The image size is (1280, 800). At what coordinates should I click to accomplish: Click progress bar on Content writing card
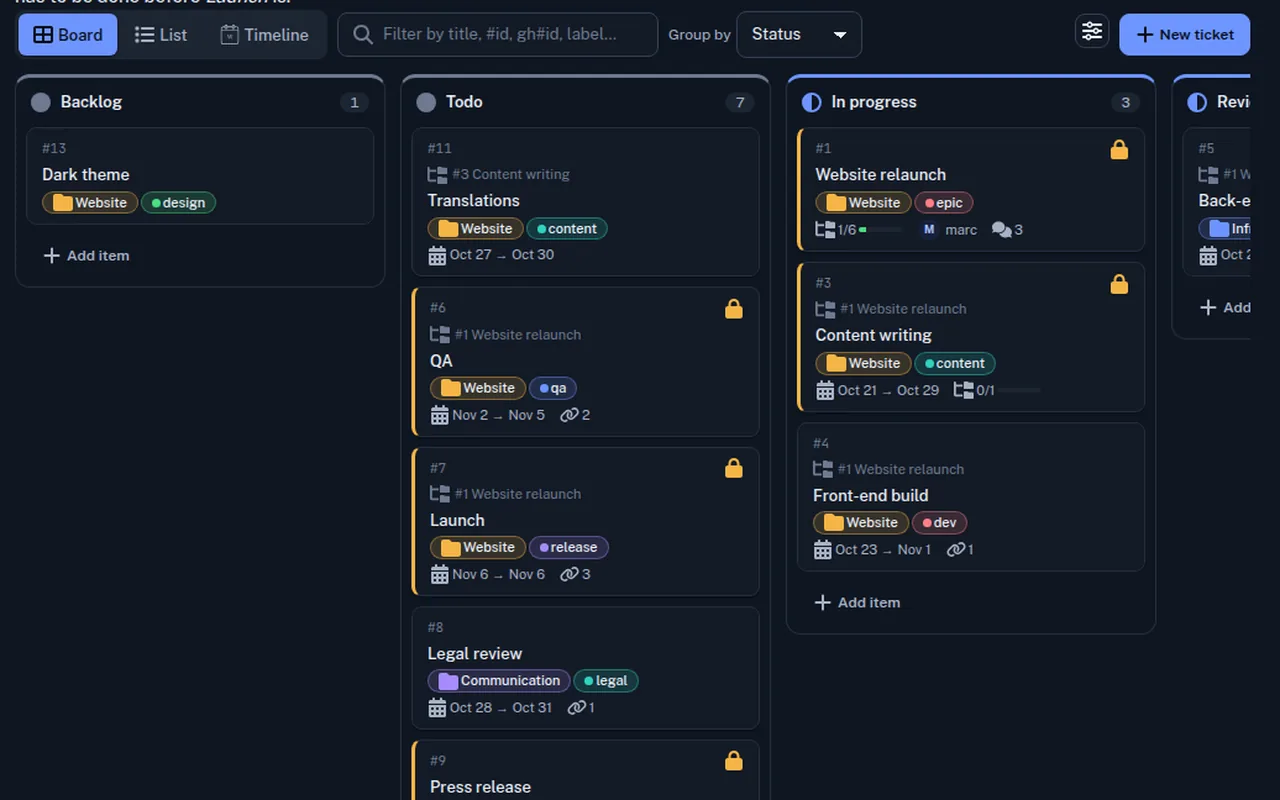pyautogui.click(x=1019, y=390)
